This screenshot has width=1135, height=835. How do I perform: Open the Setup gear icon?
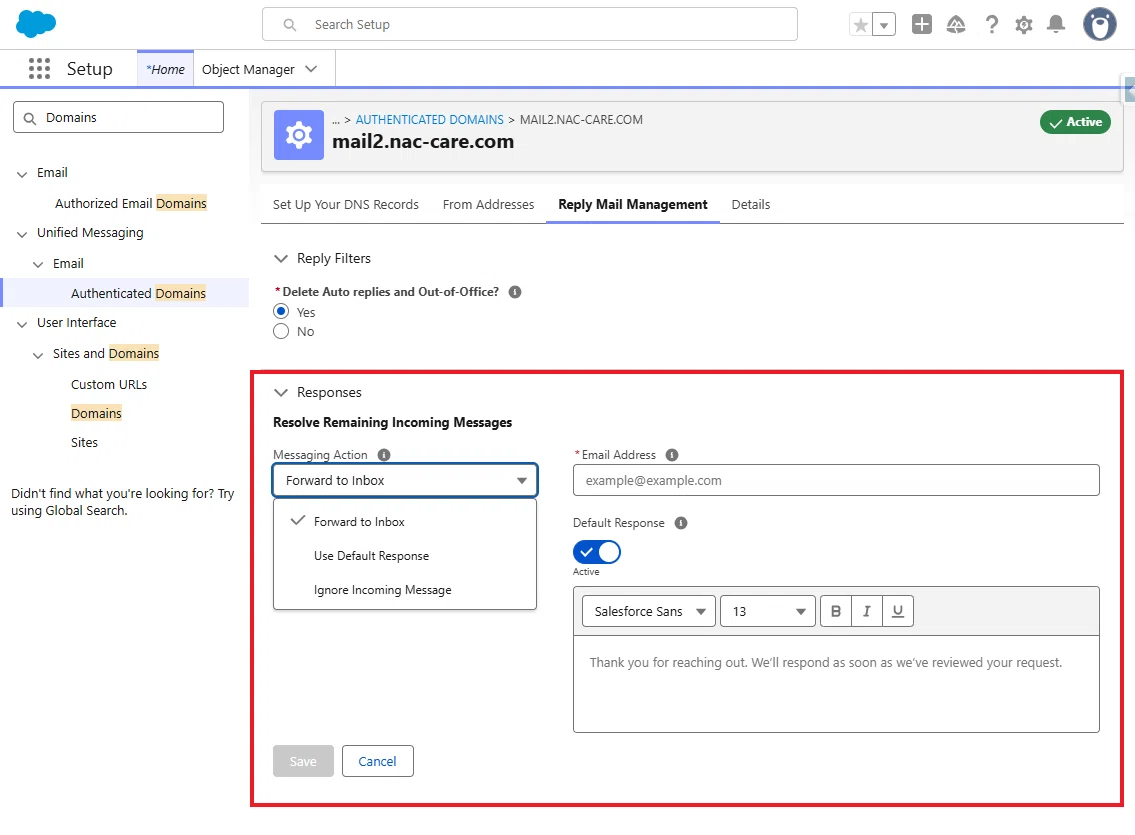point(1024,25)
